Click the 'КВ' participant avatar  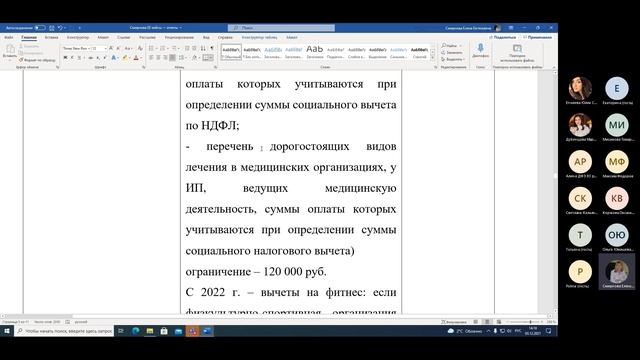tap(616, 198)
